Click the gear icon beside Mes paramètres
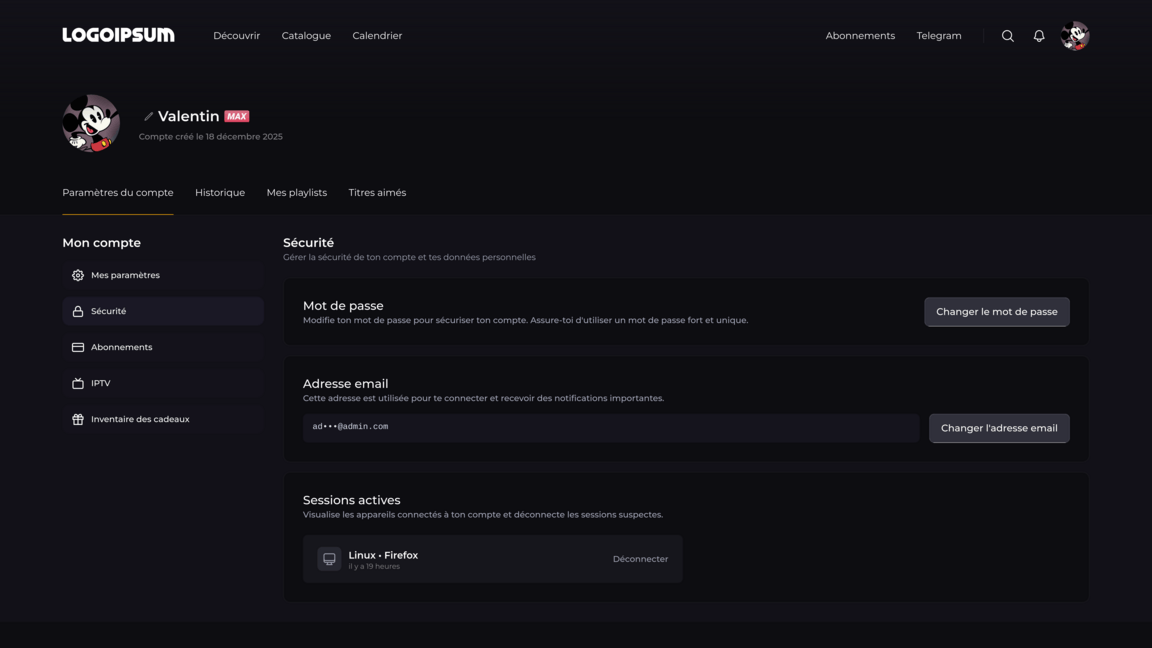1152x648 pixels. pyautogui.click(x=77, y=275)
